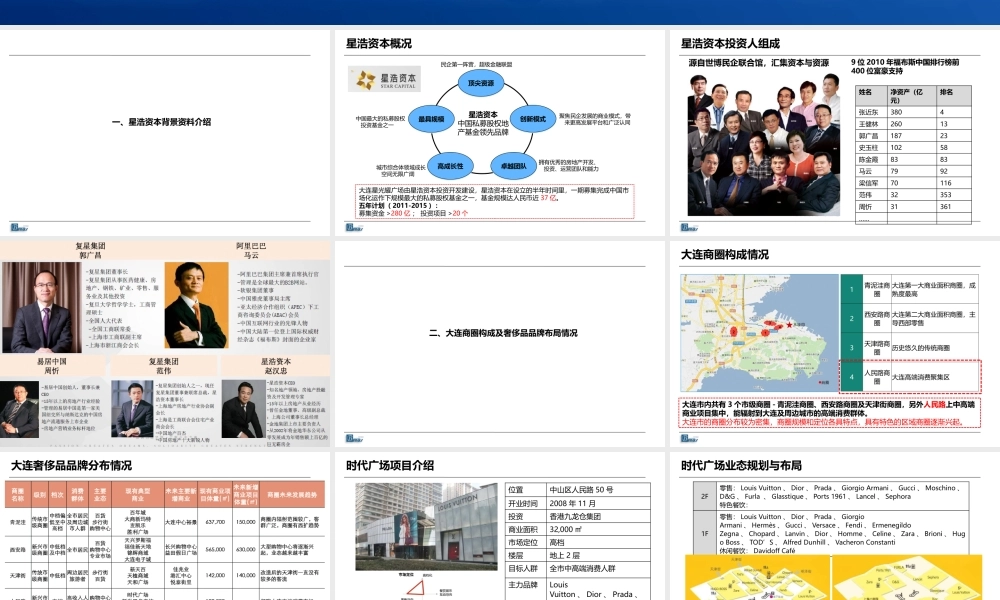Click the 易居中国 周忻 caption
The width and height of the screenshot is (1000, 600).
[52, 366]
